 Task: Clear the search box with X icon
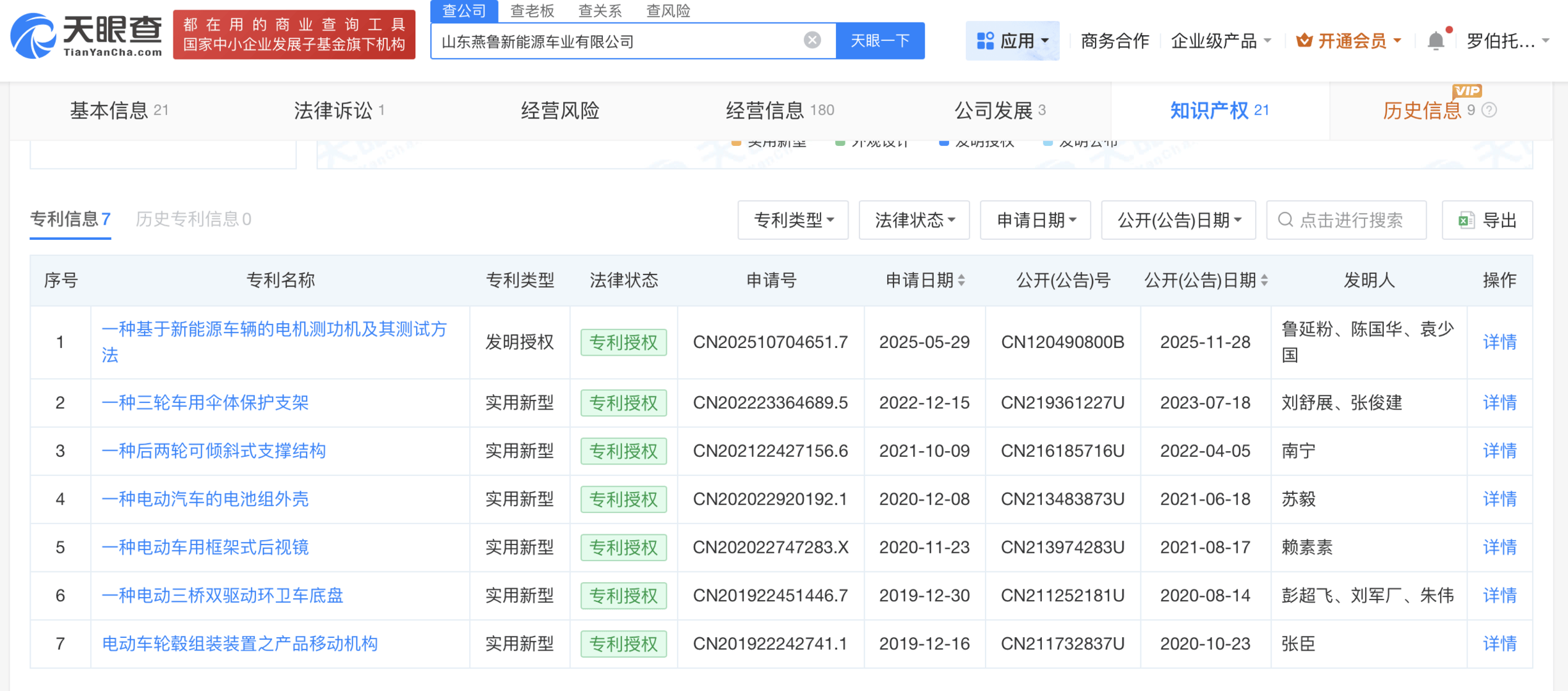click(812, 40)
